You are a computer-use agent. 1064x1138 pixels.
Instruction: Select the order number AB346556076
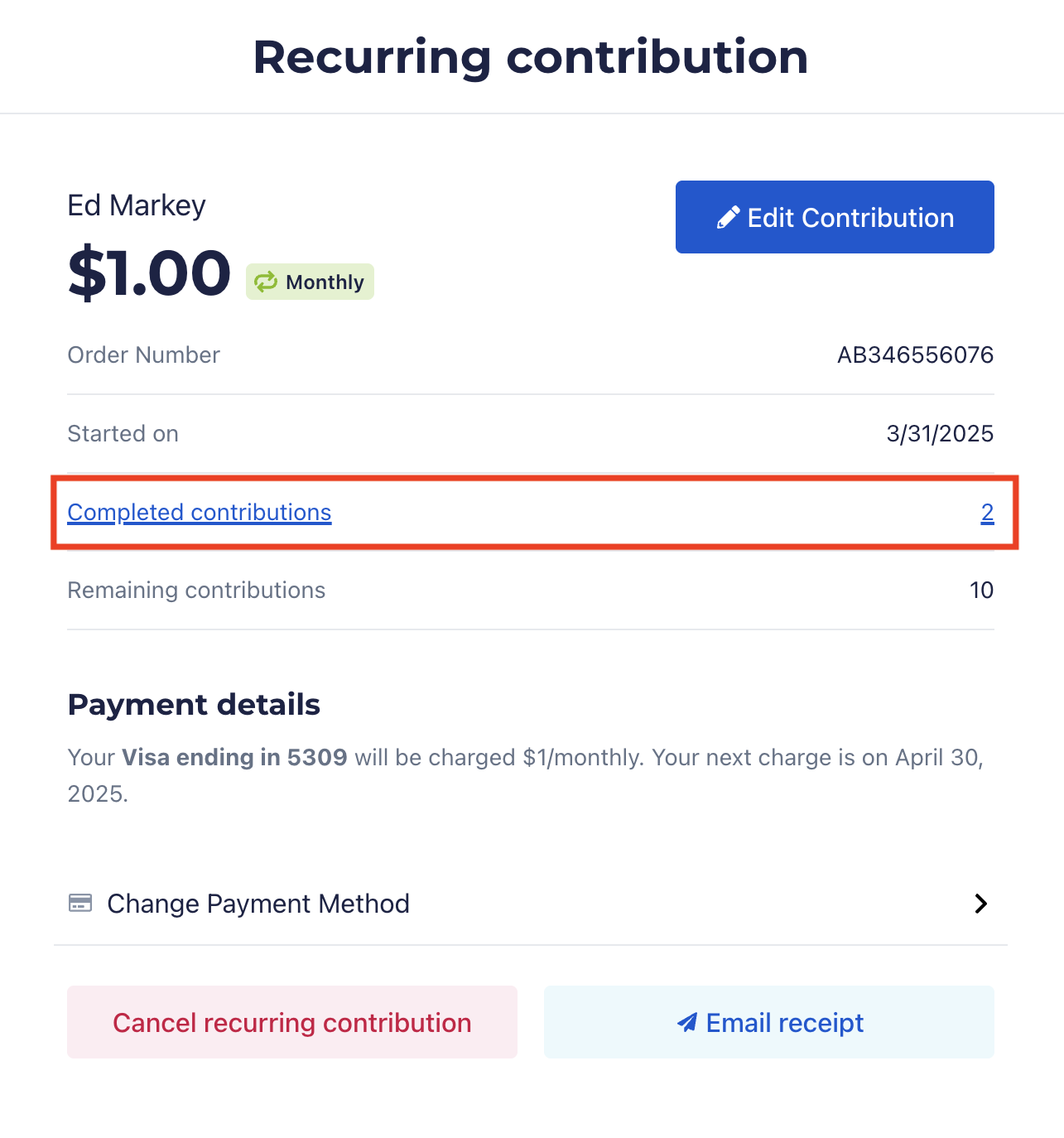915,355
